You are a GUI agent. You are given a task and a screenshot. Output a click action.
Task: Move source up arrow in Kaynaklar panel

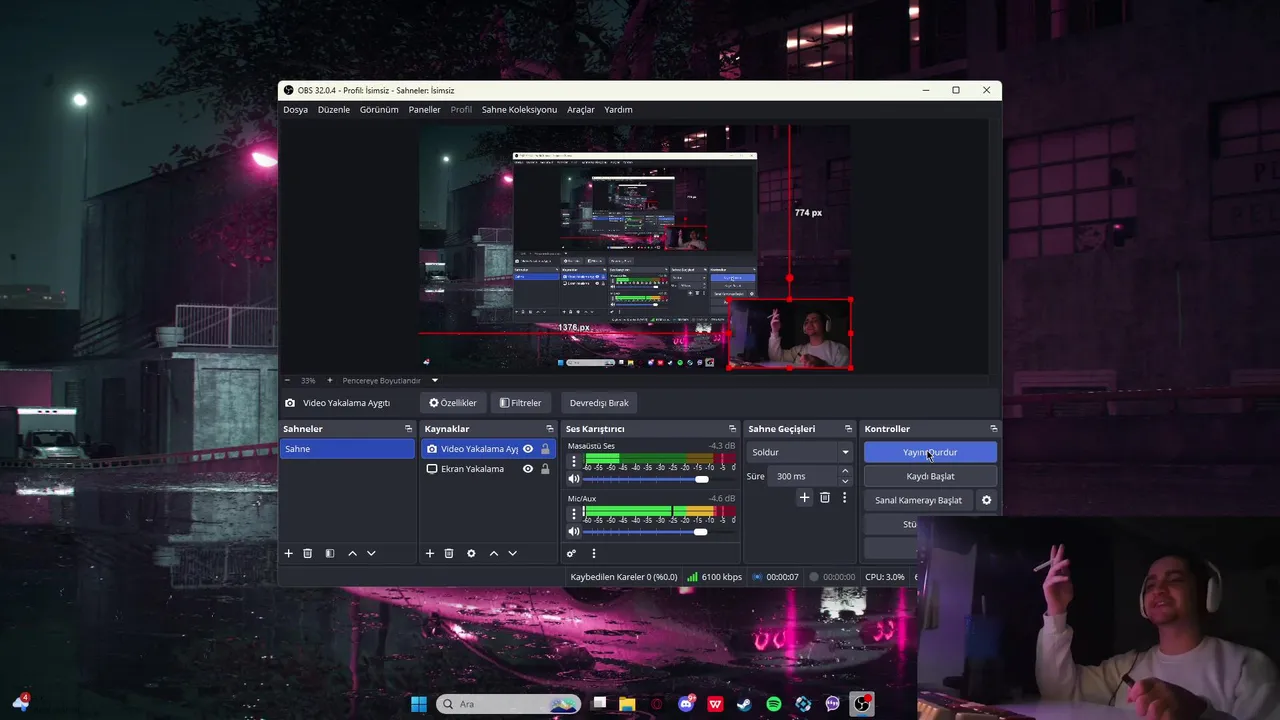tap(493, 553)
